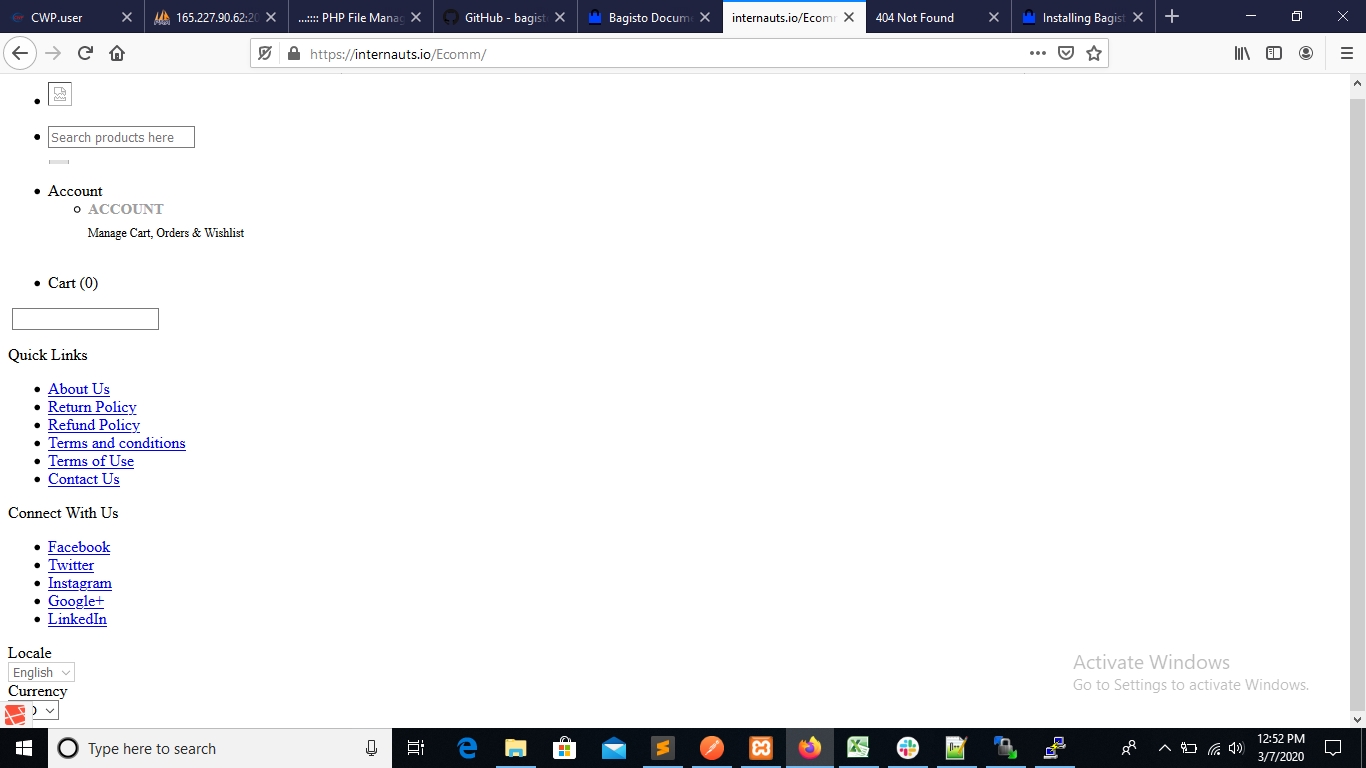The image size is (1366, 768).
Task: Open Terms and conditions link
Action: (x=117, y=443)
